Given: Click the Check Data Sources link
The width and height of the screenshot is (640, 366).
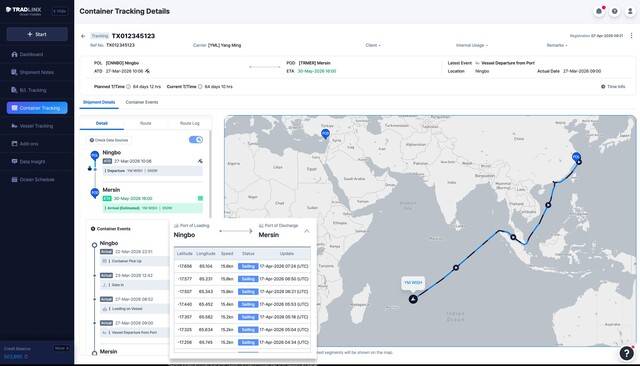Looking at the screenshot, I should (x=109, y=140).
